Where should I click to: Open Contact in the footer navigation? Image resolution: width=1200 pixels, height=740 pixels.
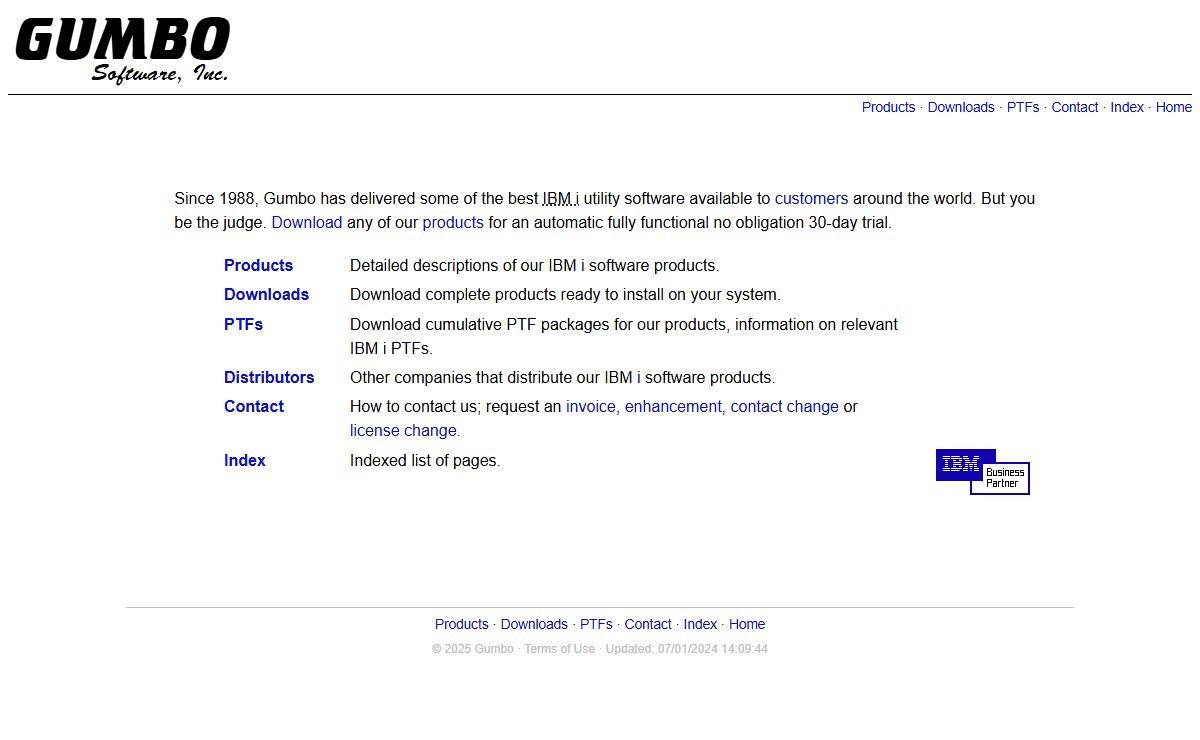tap(648, 624)
